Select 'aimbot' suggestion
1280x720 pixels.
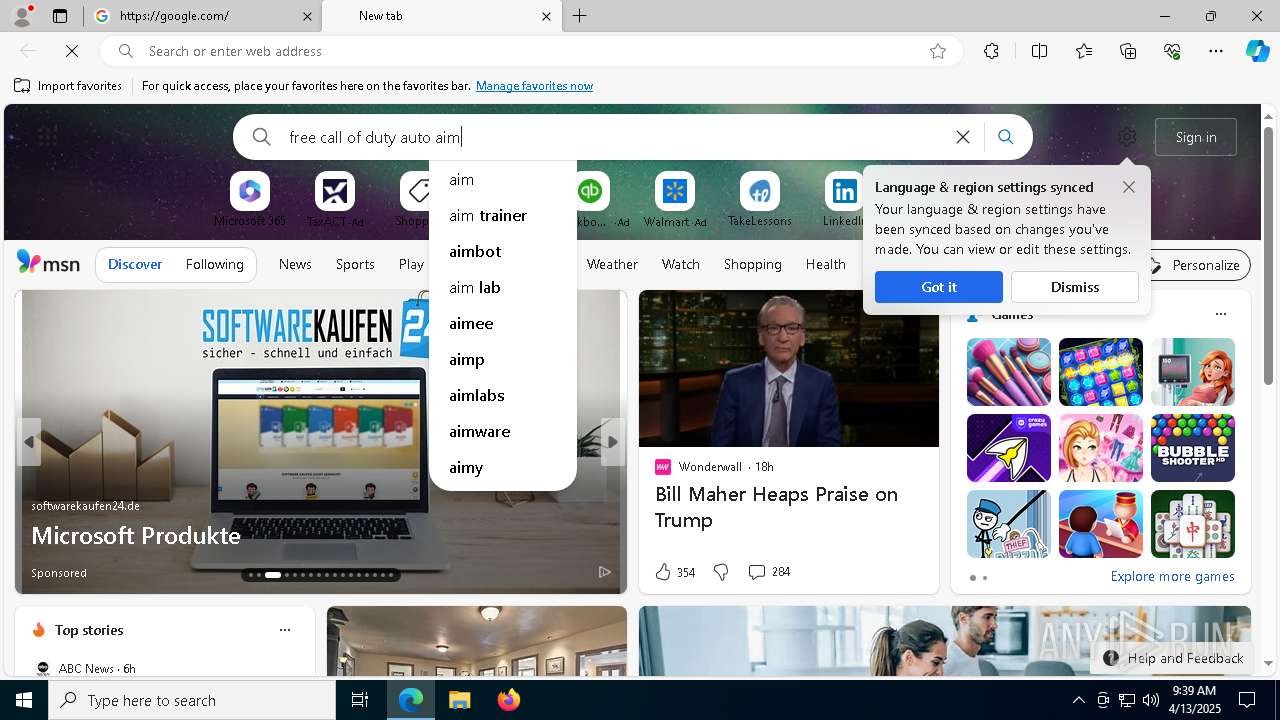503,251
